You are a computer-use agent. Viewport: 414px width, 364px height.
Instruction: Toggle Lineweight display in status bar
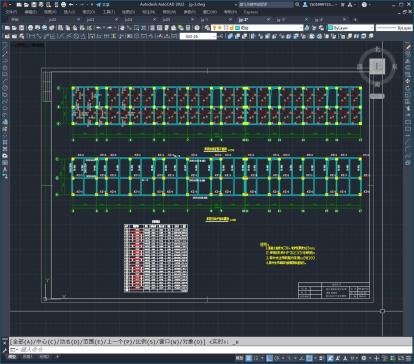[x=321, y=358]
